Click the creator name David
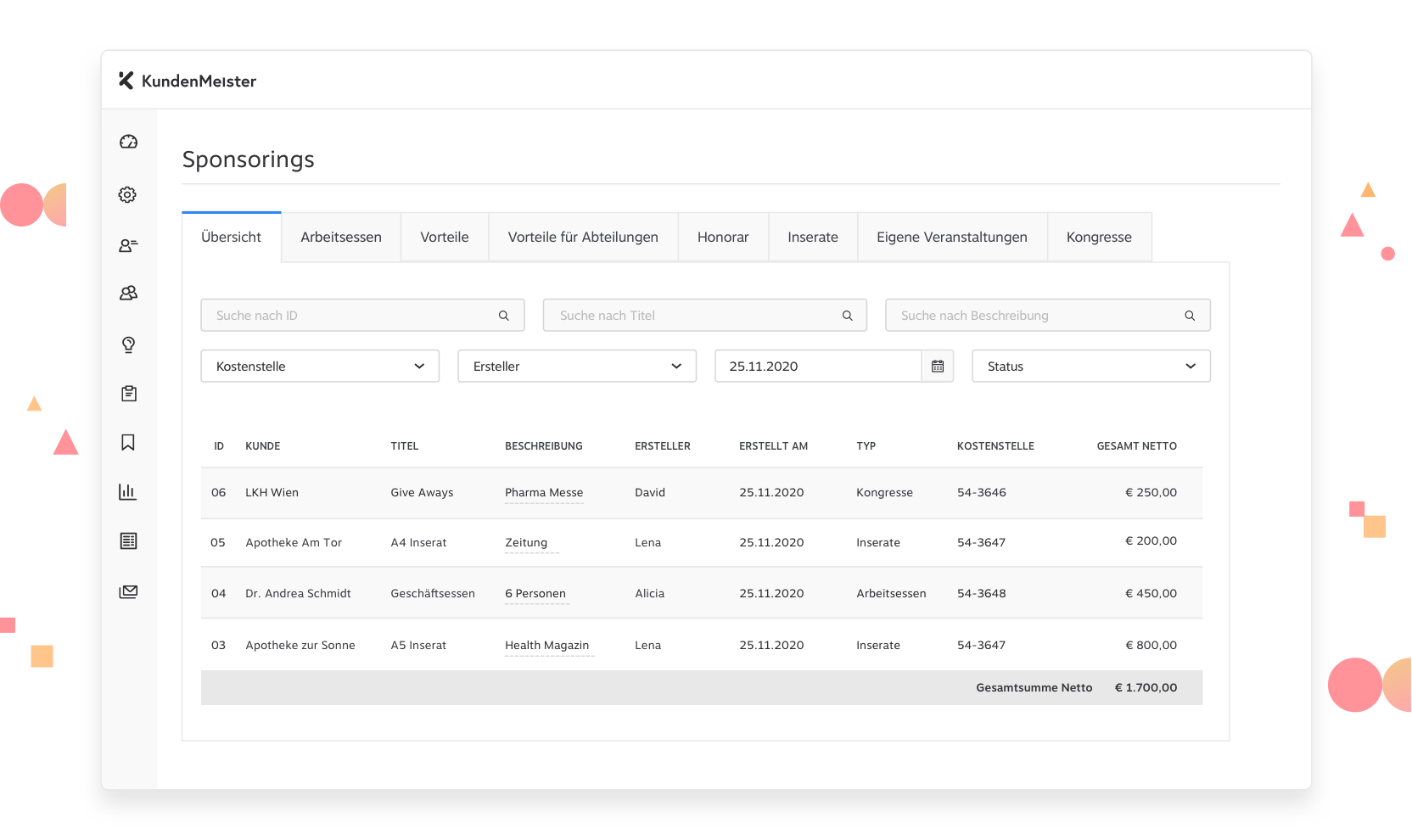The width and height of the screenshot is (1412, 840). pos(650,493)
